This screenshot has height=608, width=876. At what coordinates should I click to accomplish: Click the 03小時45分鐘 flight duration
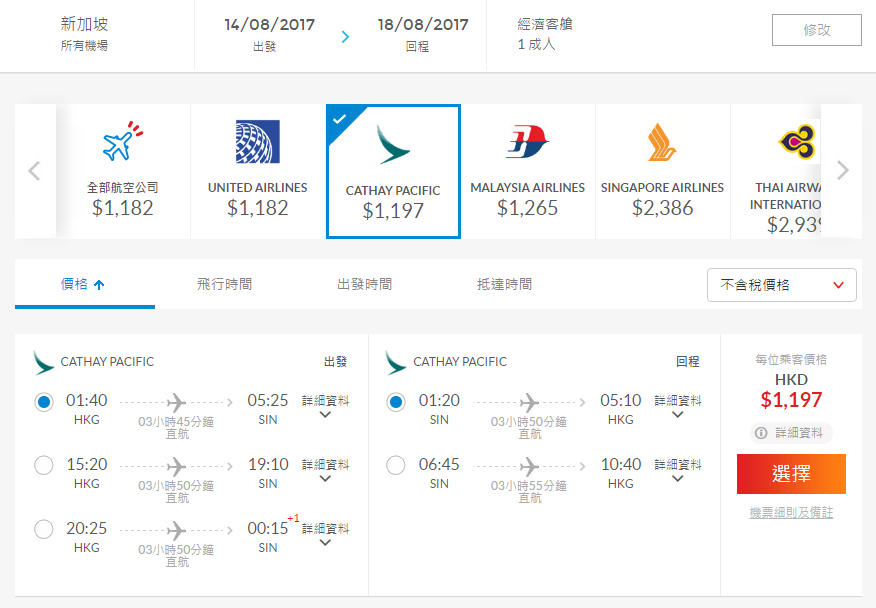pyautogui.click(x=176, y=422)
